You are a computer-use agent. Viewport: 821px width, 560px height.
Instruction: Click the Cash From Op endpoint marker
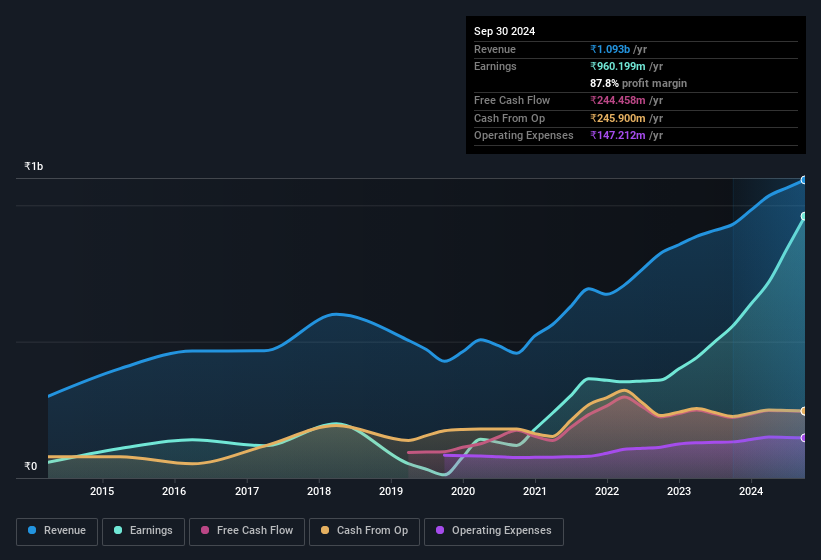pos(804,411)
